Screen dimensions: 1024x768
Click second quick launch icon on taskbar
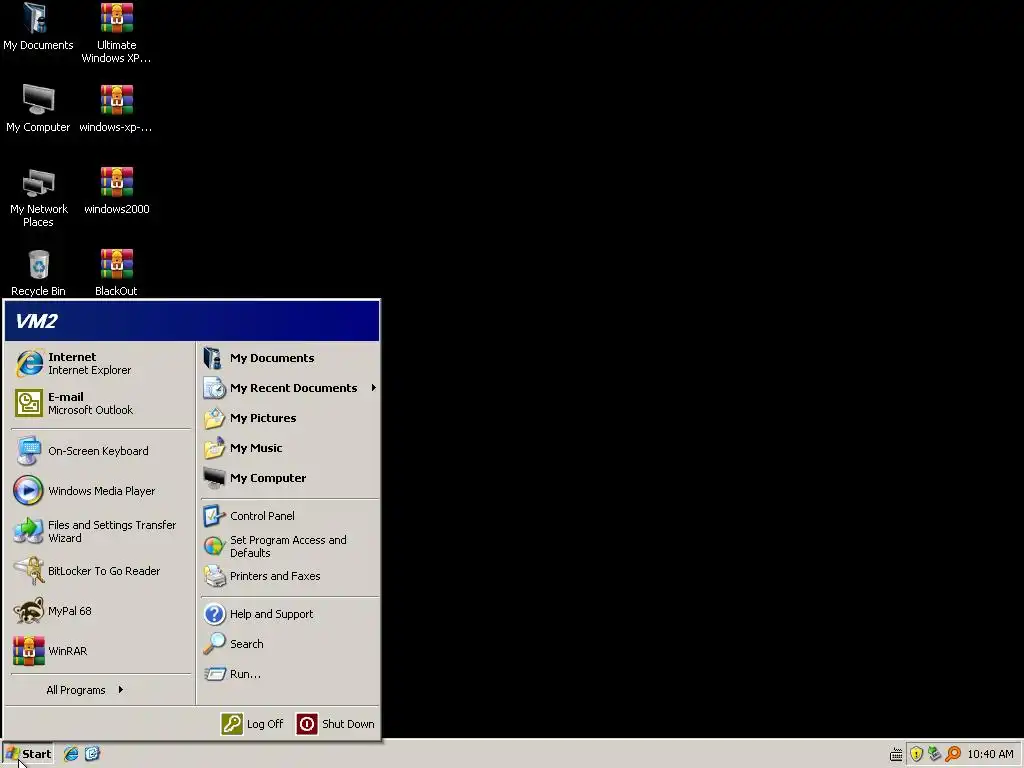[92, 754]
